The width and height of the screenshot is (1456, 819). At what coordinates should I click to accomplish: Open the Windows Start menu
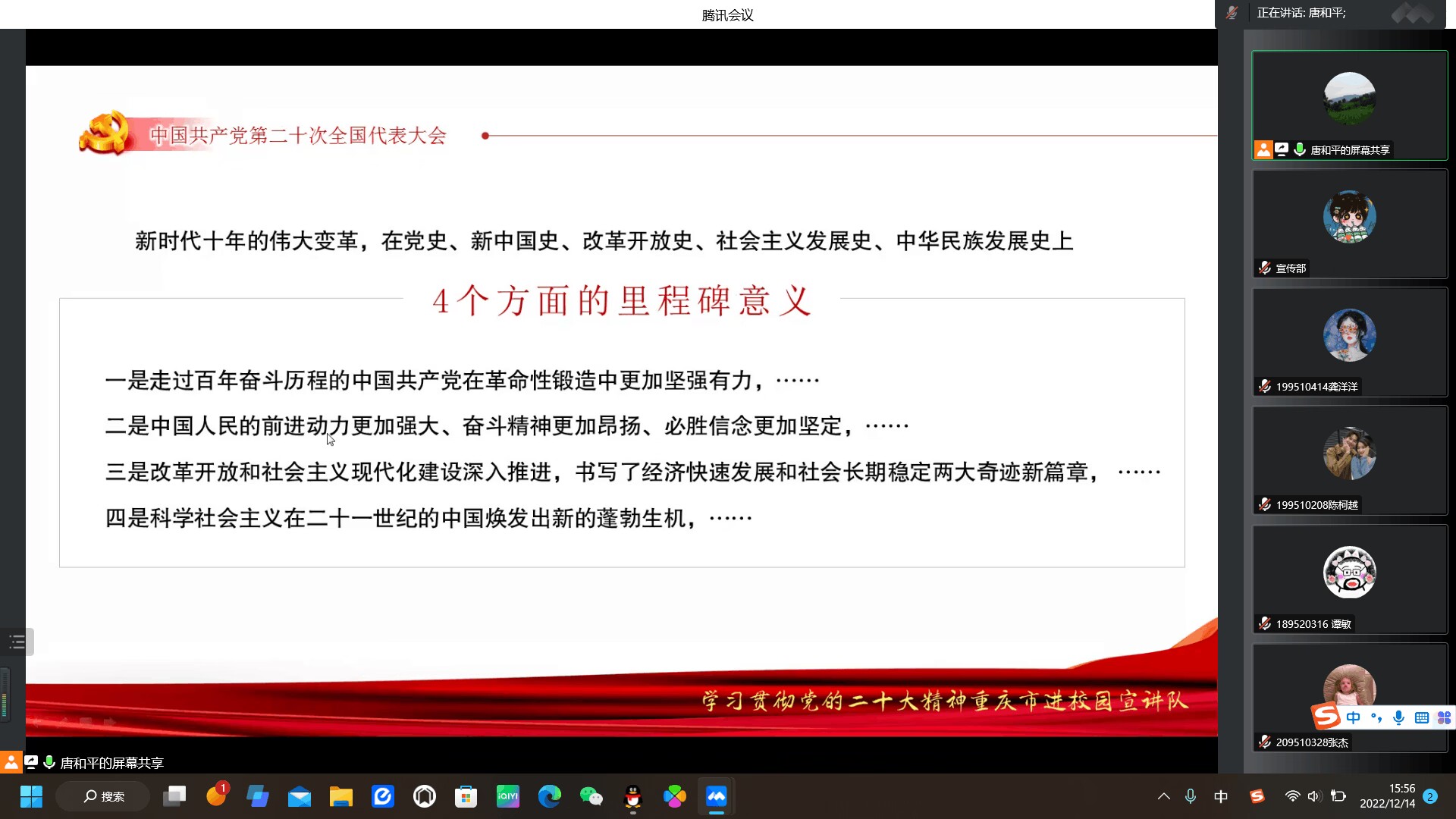click(31, 796)
